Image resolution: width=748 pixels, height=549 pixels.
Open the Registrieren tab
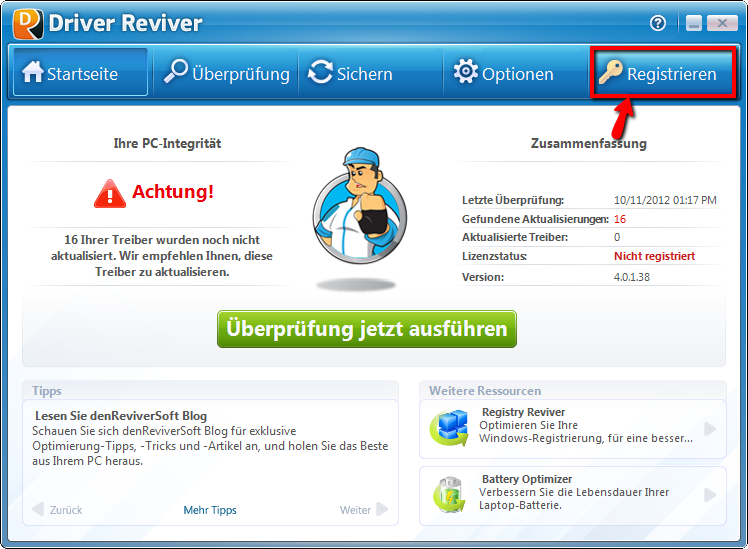pos(662,73)
